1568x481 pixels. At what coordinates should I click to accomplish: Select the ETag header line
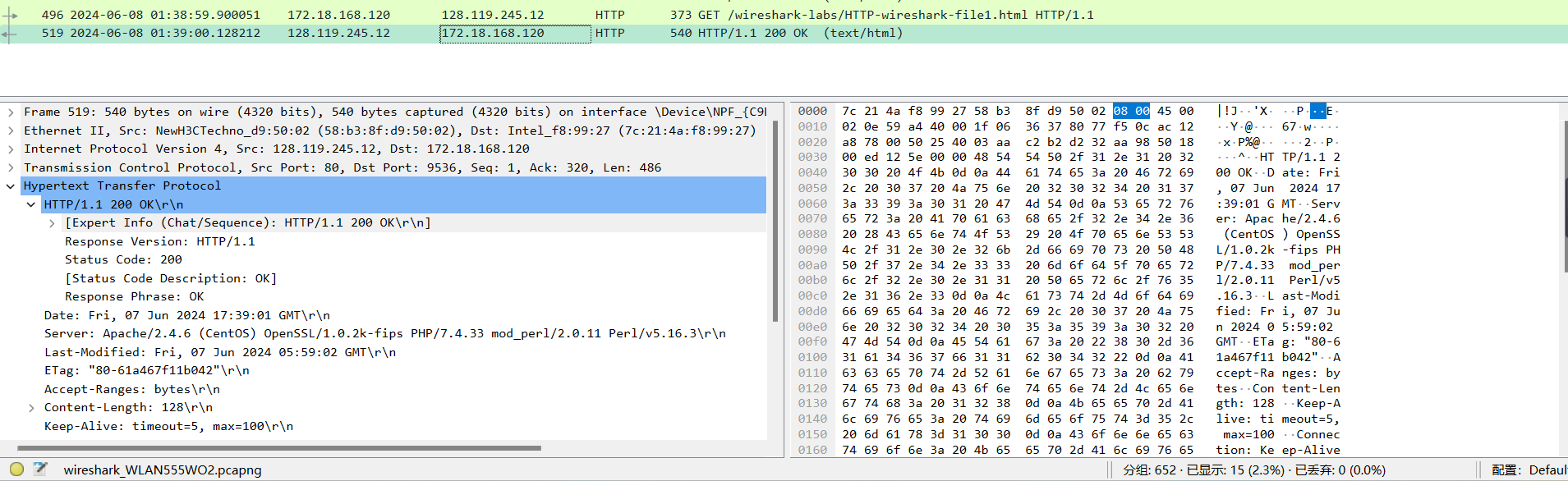coord(146,370)
